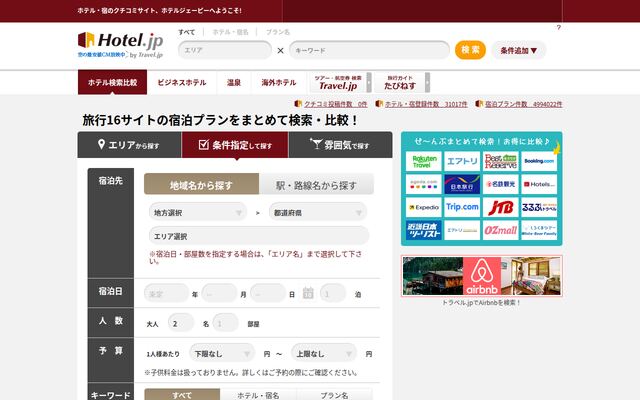Screen dimensions: 640x400
Task: Open the 温泉 navigation tab
Action: pyautogui.click(x=234, y=82)
